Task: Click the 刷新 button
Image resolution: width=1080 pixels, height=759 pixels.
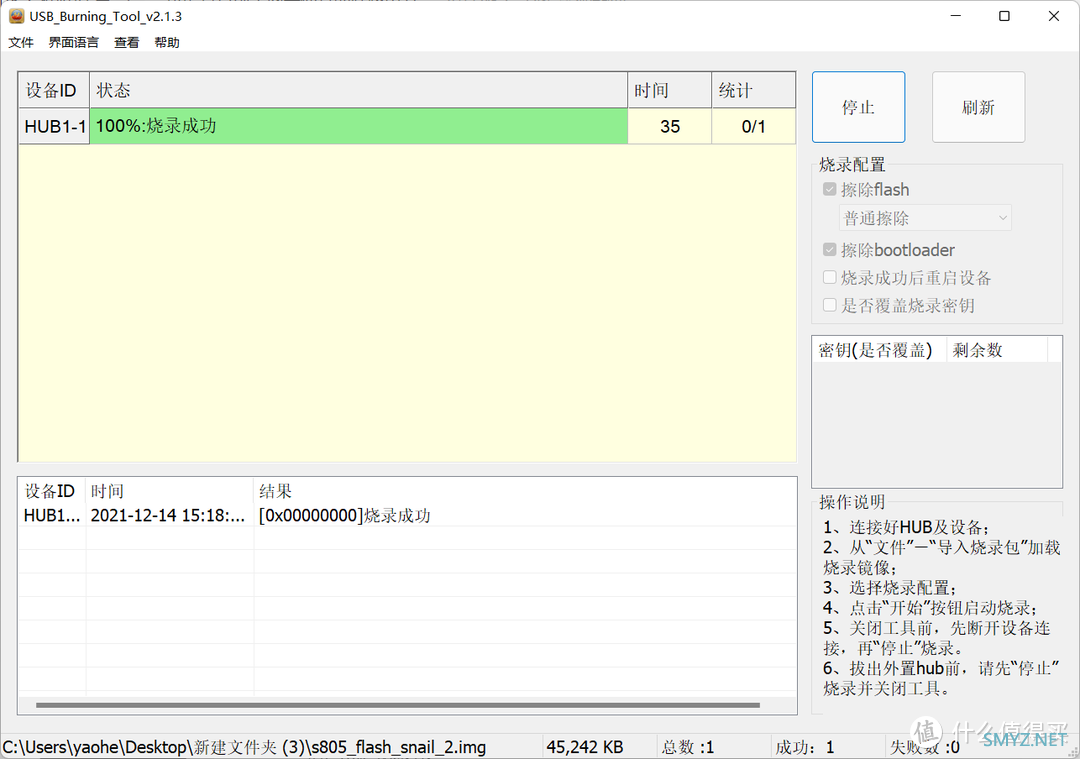Action: pos(978,107)
